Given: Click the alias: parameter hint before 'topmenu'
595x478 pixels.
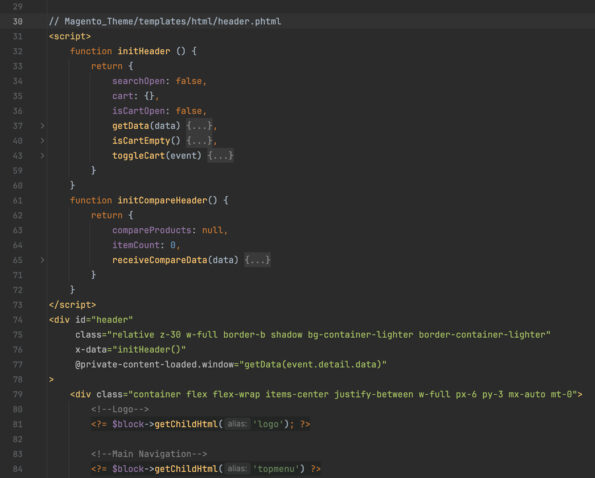Looking at the screenshot, I should (x=237, y=469).
